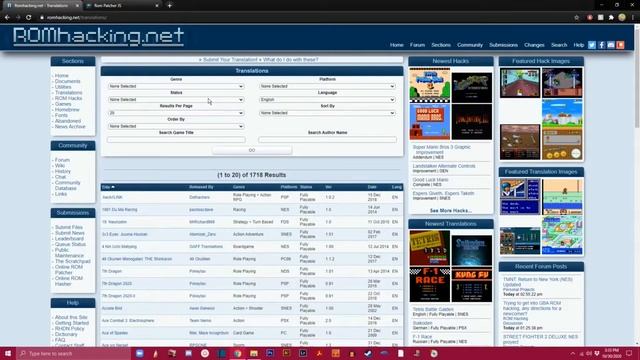
Task: Switch to the Rom Patcher JS tab
Action: click(x=122, y=6)
